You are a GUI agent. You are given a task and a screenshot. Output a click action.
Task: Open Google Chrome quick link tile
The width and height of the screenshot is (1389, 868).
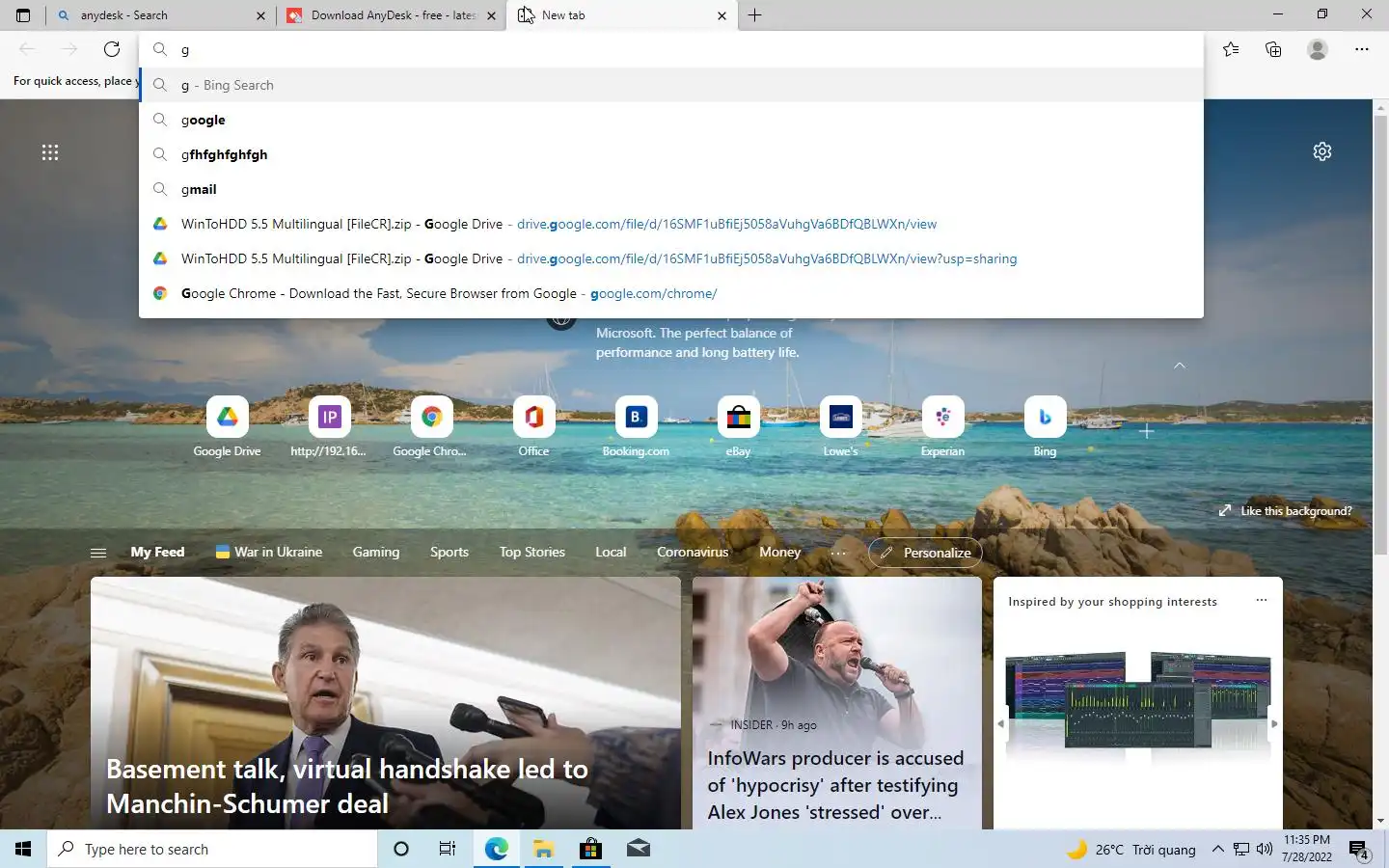pyautogui.click(x=431, y=427)
